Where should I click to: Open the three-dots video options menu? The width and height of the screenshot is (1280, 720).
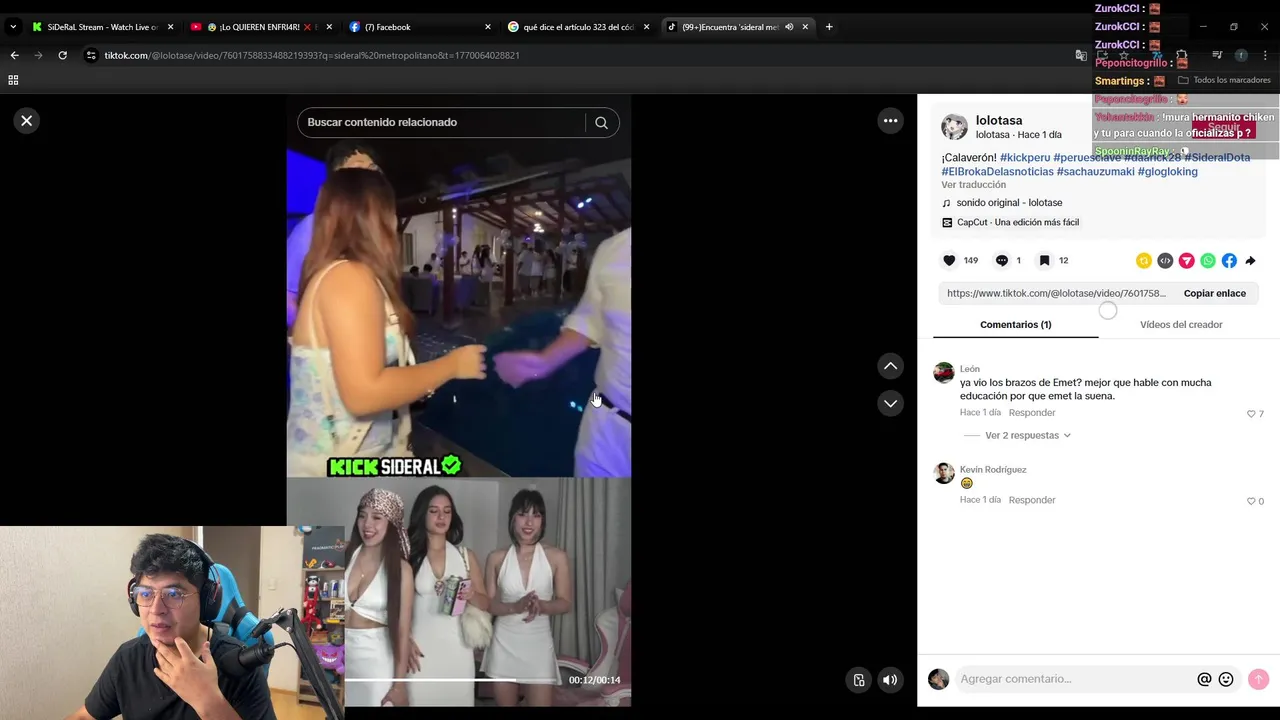click(x=890, y=121)
